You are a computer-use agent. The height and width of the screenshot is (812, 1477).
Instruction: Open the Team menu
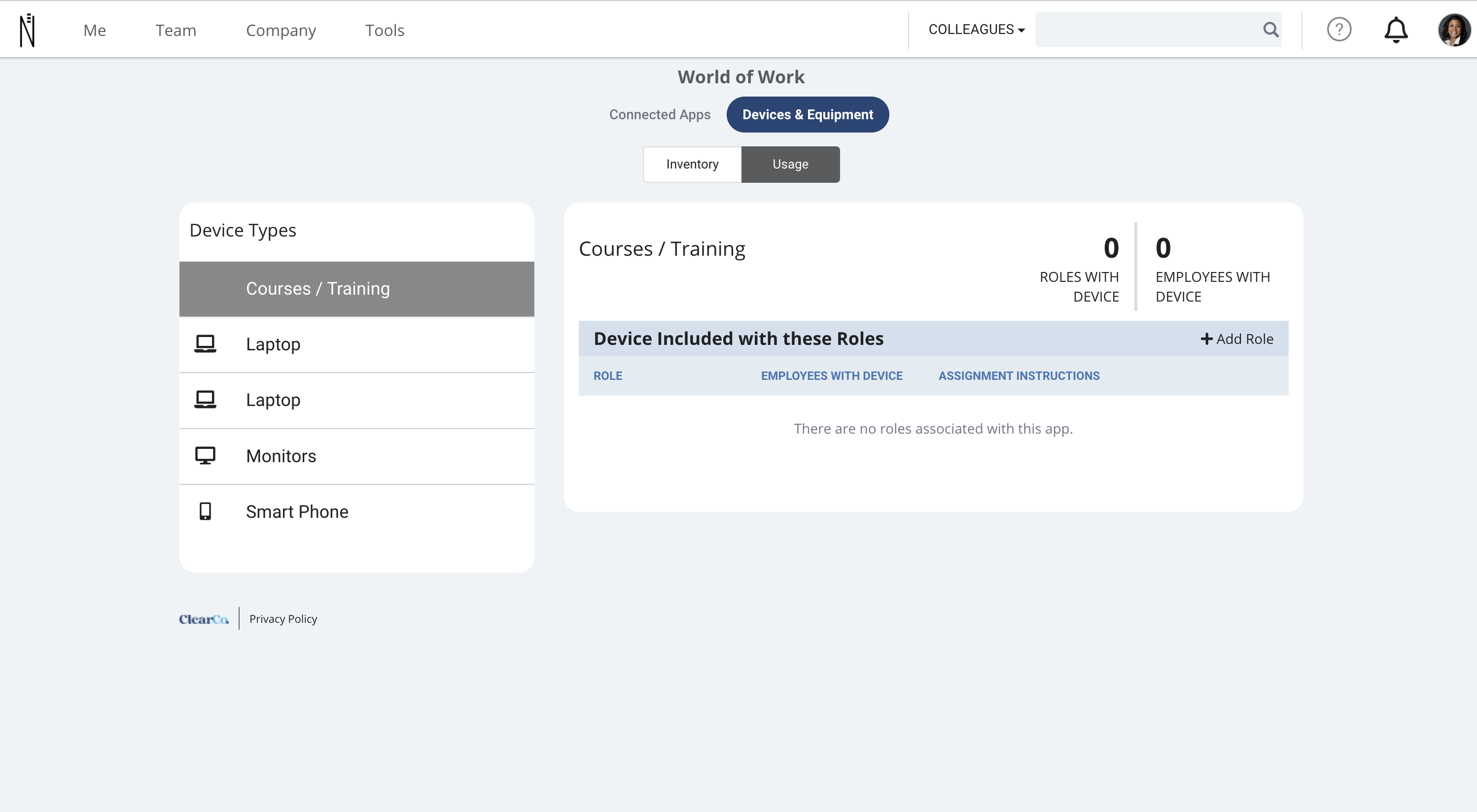coord(176,31)
